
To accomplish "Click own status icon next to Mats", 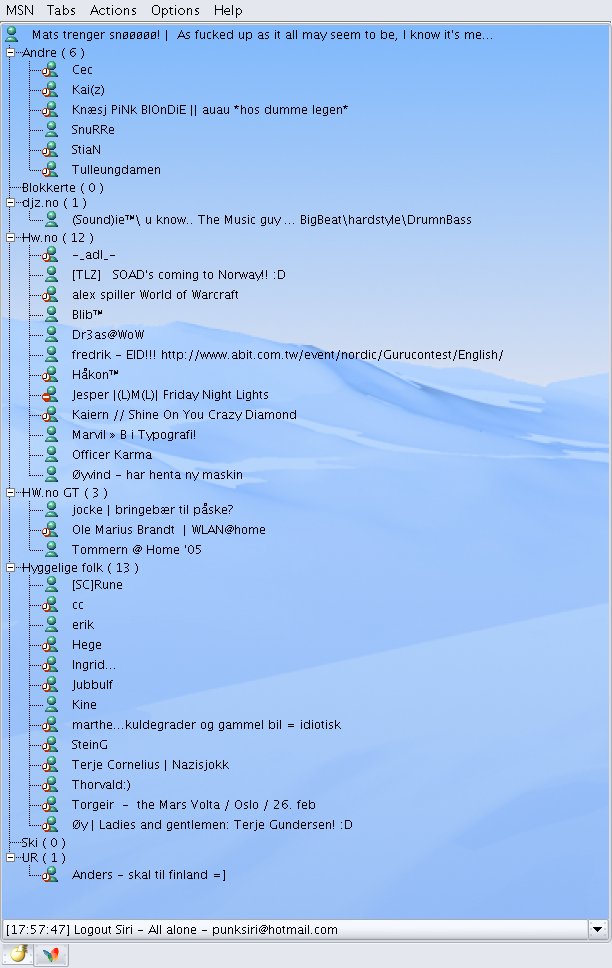I will (12, 35).
